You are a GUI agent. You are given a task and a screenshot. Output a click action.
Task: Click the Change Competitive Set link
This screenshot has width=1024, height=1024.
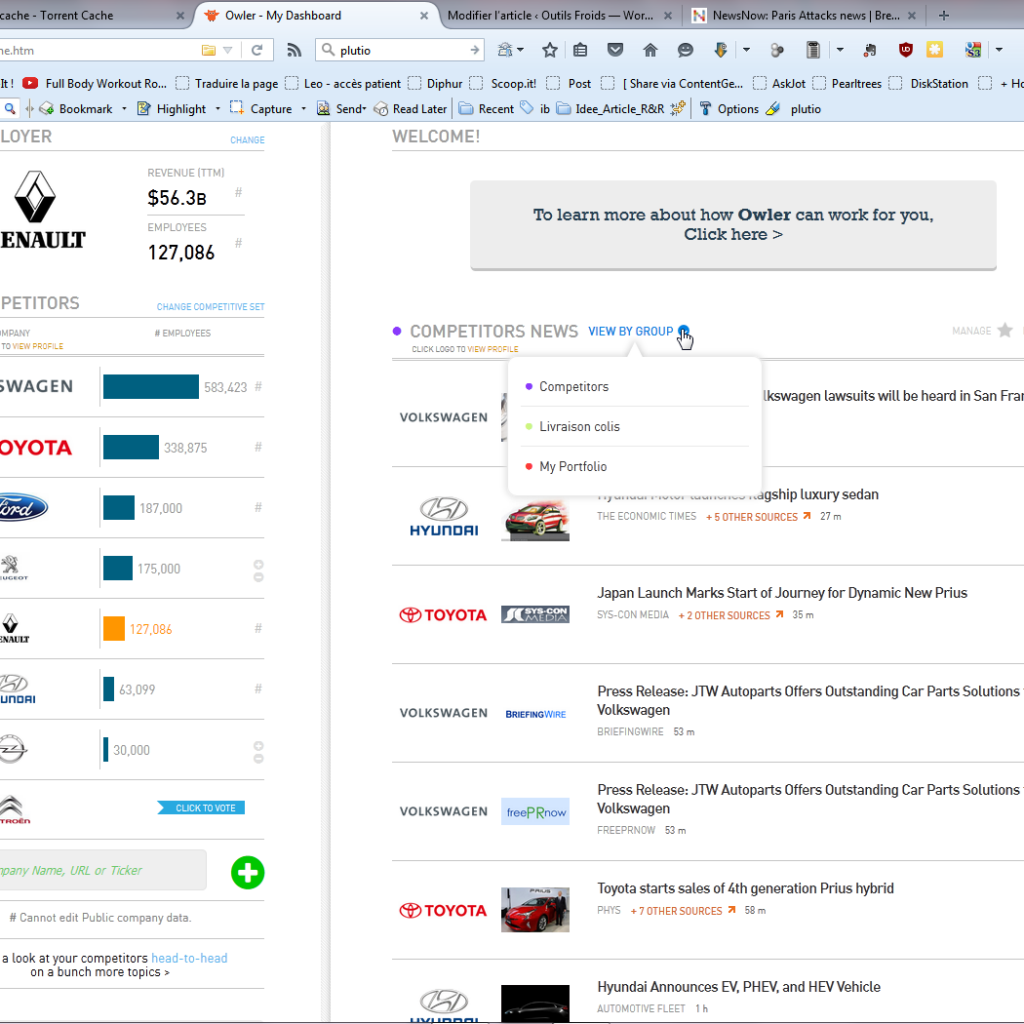click(210, 306)
